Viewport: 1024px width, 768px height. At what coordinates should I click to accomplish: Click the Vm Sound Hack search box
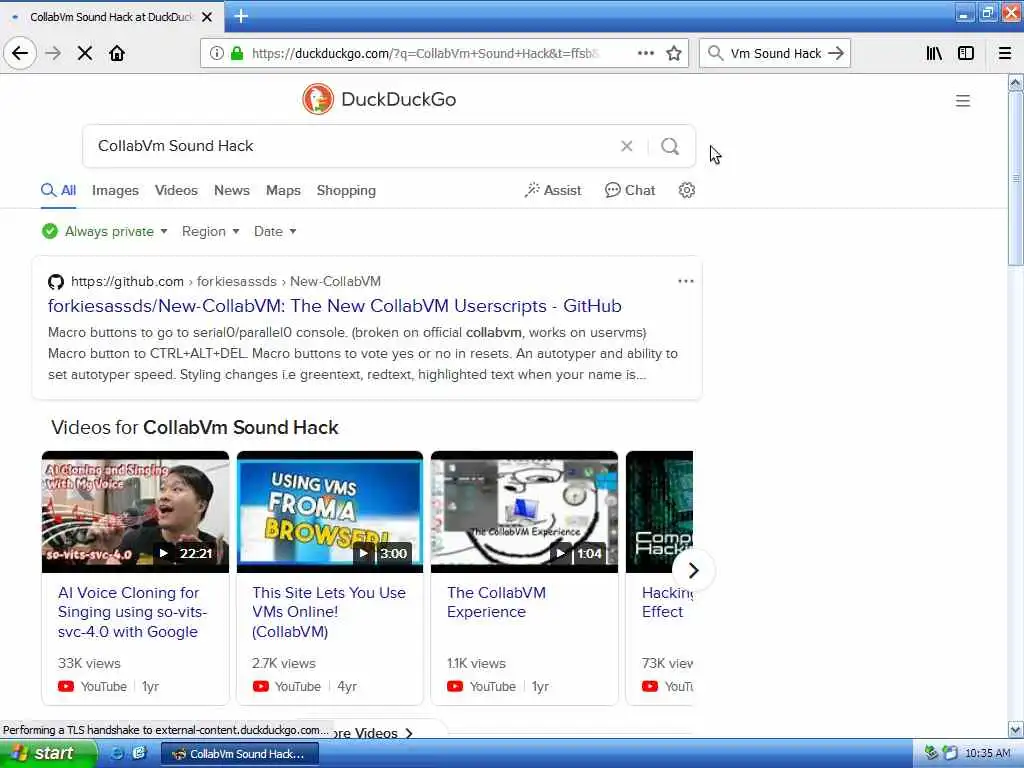click(776, 53)
